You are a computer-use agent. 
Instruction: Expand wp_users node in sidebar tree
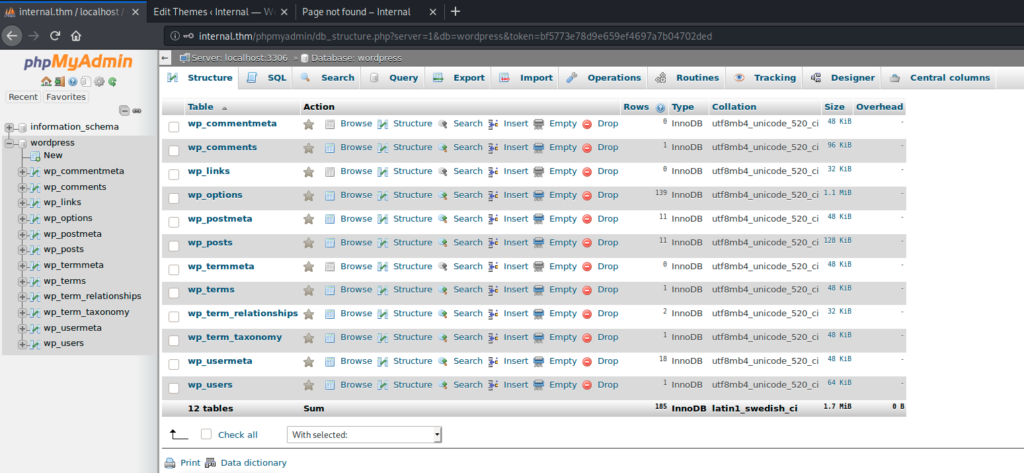(x=22, y=344)
